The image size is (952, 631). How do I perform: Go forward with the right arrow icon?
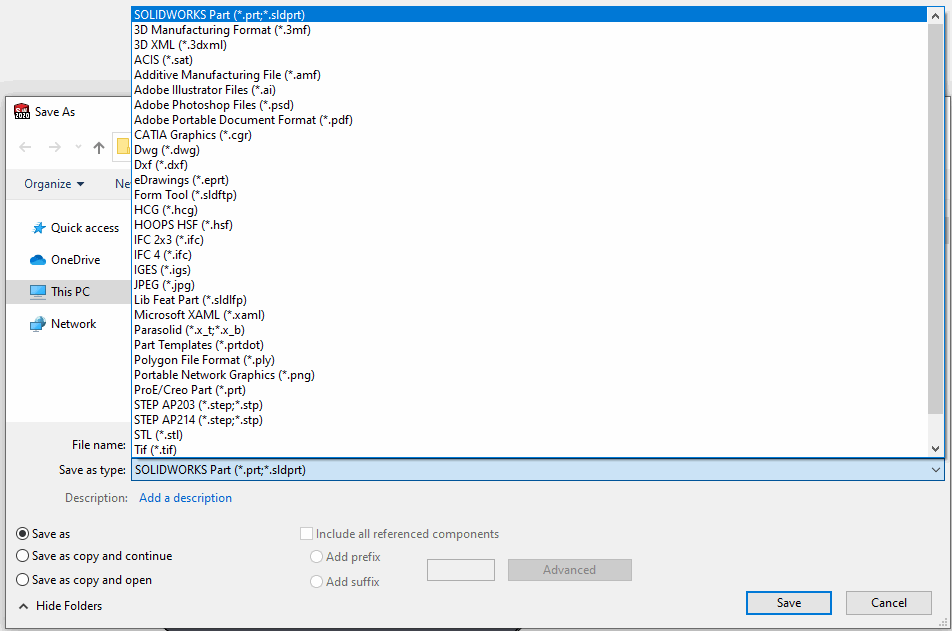[55, 147]
